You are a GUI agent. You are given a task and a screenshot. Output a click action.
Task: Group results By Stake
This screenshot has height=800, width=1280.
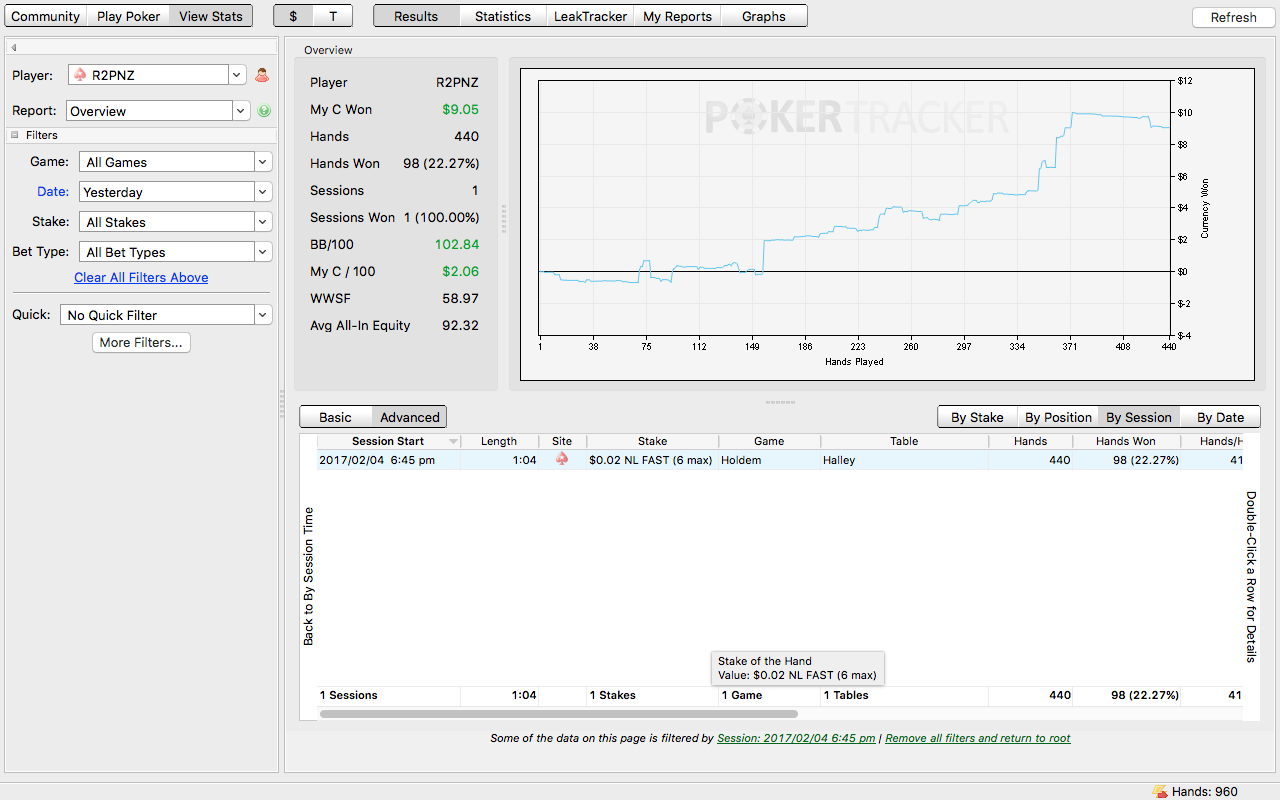[x=977, y=417]
